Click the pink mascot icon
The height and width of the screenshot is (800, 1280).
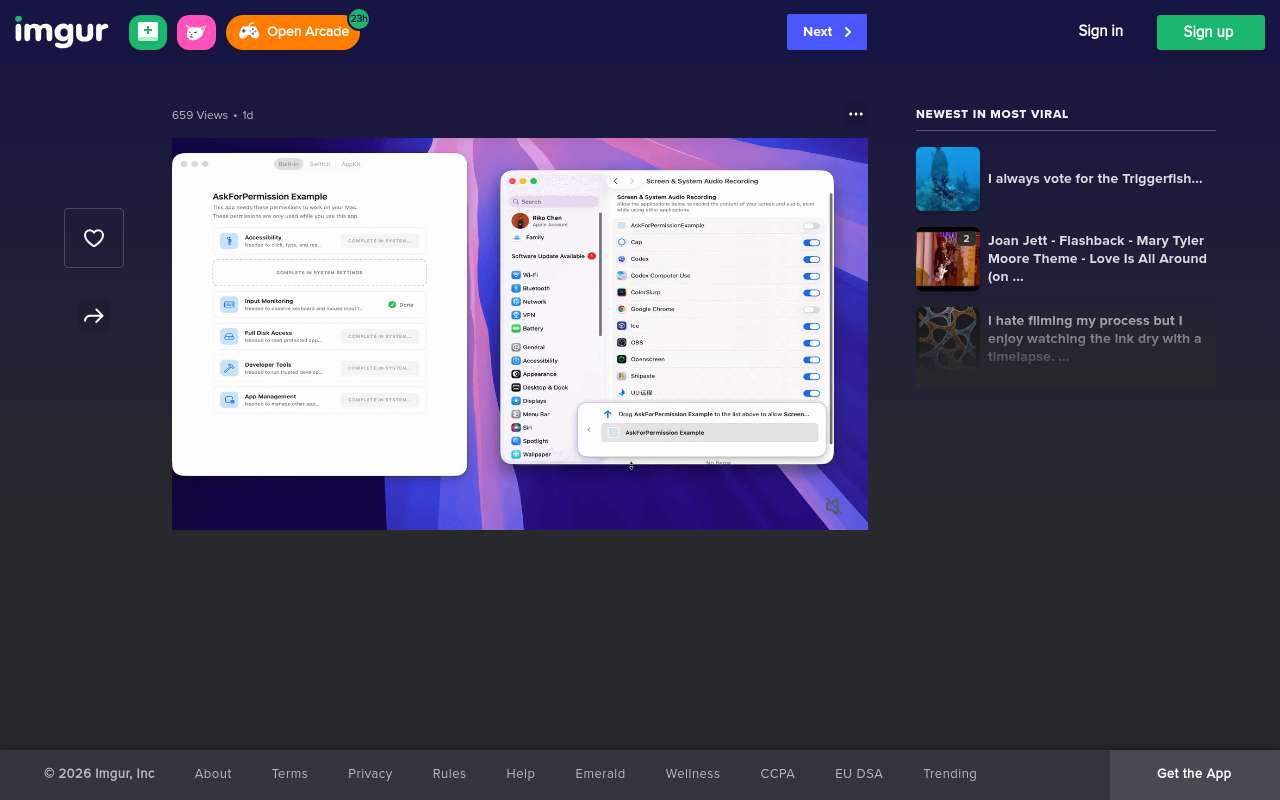(196, 32)
